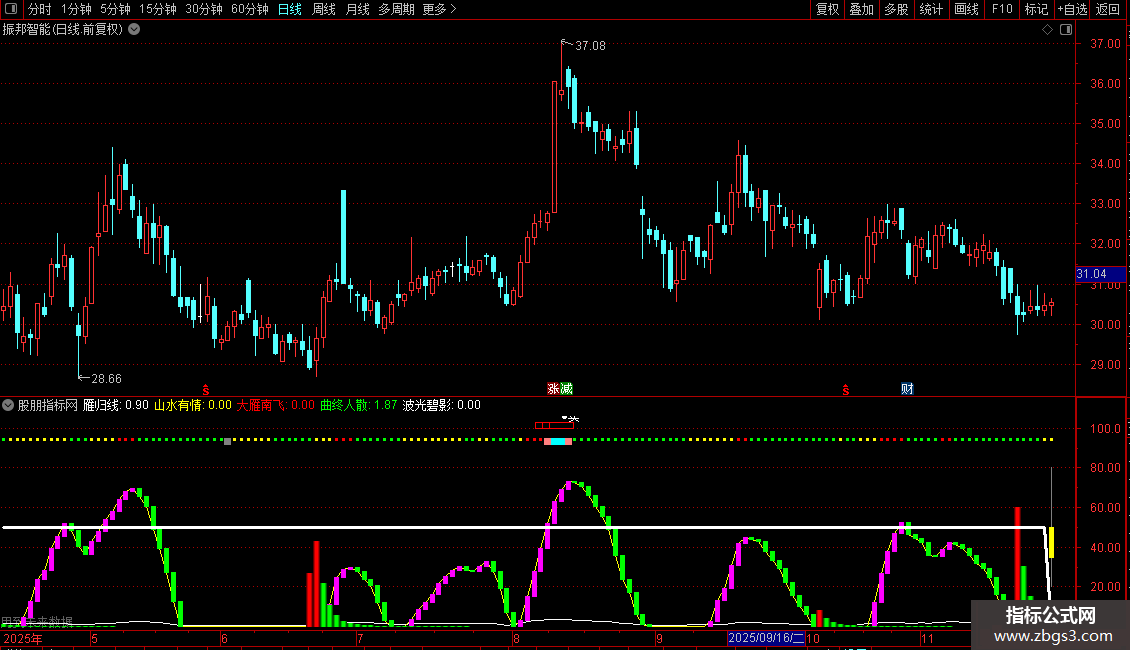This screenshot has height=650, width=1130.
Task: Click the red S marker near October
Action: point(845,390)
